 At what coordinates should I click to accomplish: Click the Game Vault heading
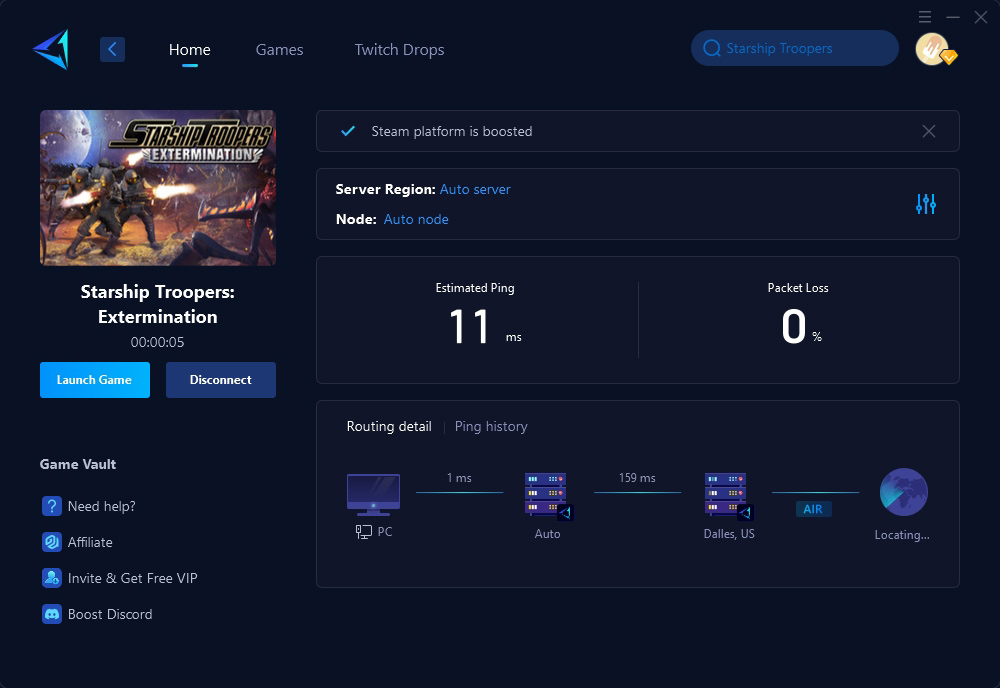[78, 464]
